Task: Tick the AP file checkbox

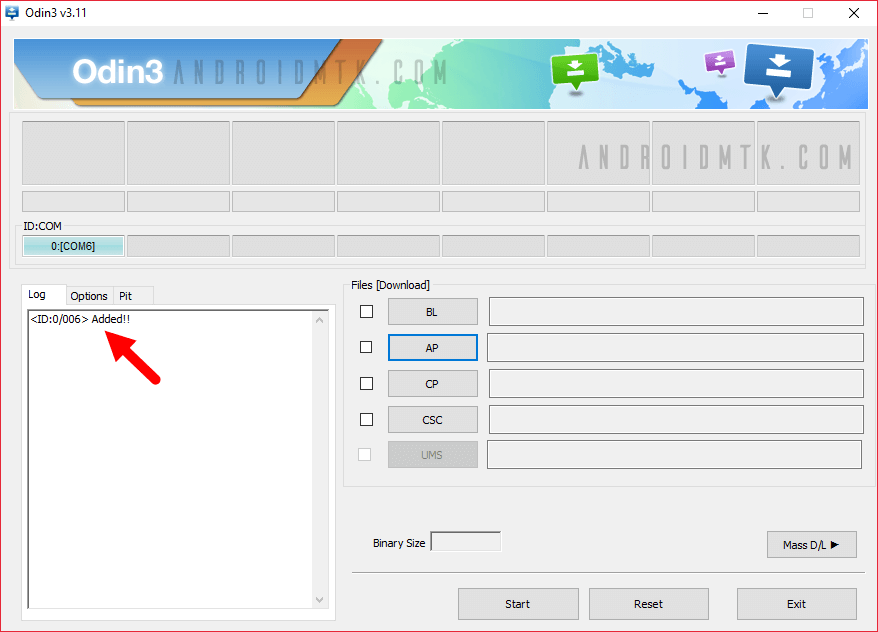Action: [366, 347]
